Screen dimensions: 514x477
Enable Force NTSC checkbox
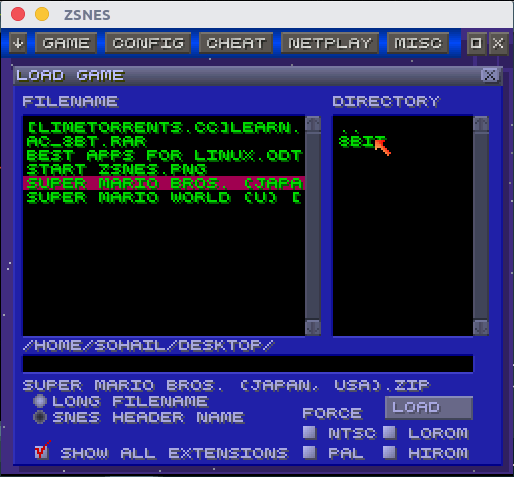(x=310, y=433)
